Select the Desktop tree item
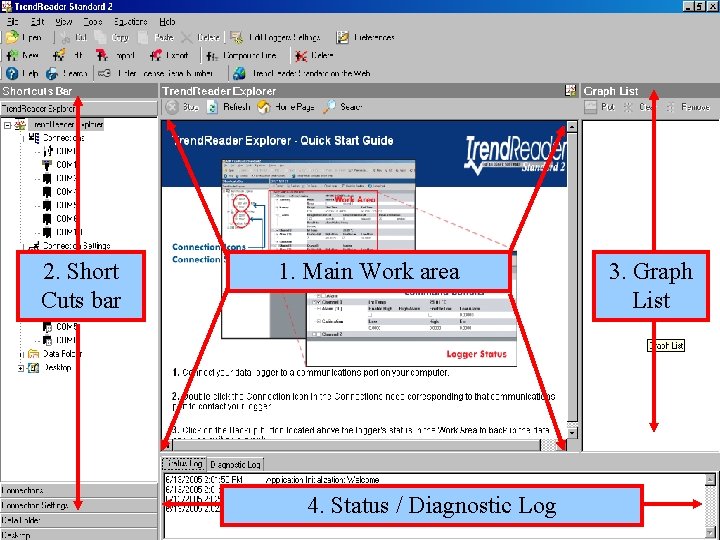720x540 pixels. (57, 368)
